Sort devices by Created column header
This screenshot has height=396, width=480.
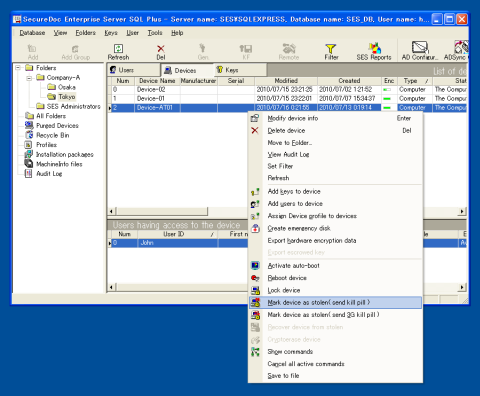click(349, 81)
